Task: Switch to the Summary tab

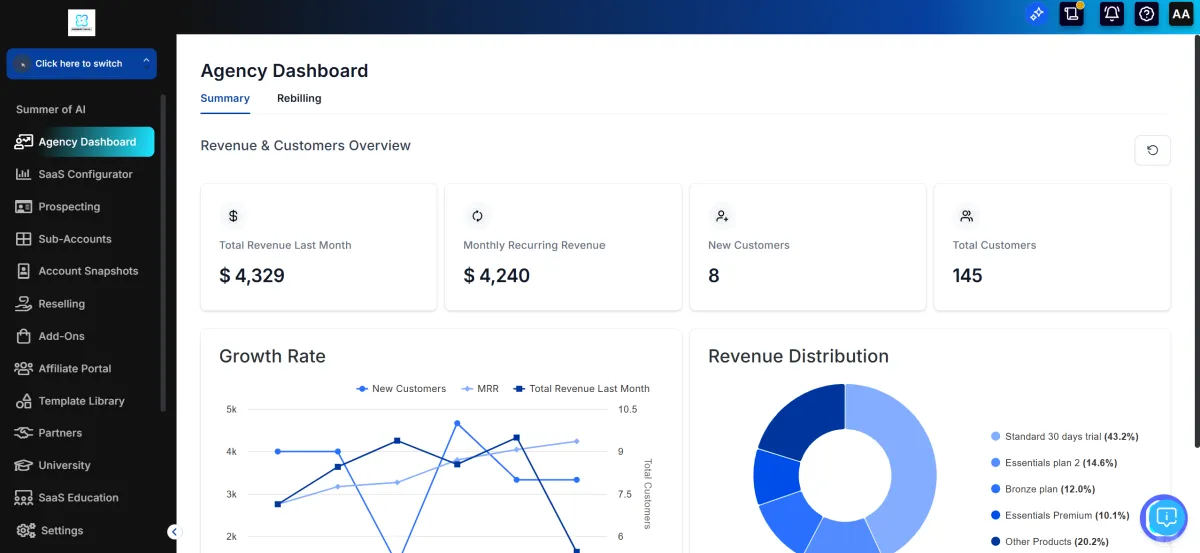Action: pyautogui.click(x=225, y=98)
